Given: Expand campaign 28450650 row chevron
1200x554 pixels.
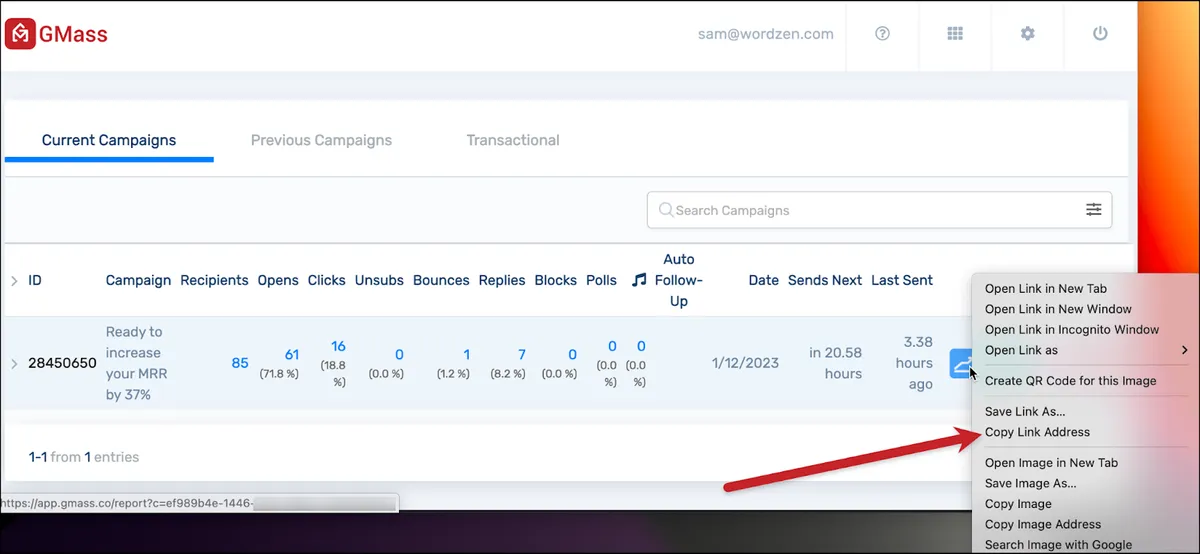Looking at the screenshot, I should 14,363.
